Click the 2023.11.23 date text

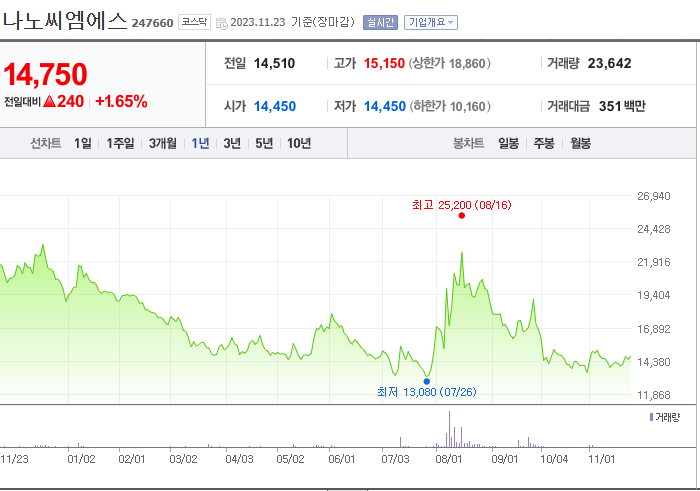258,22
